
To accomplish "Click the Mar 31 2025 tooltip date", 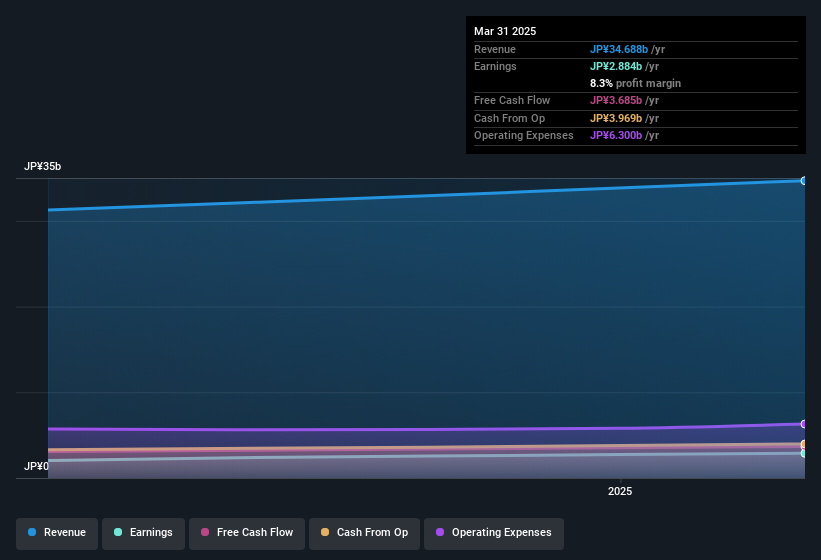I will [x=505, y=31].
